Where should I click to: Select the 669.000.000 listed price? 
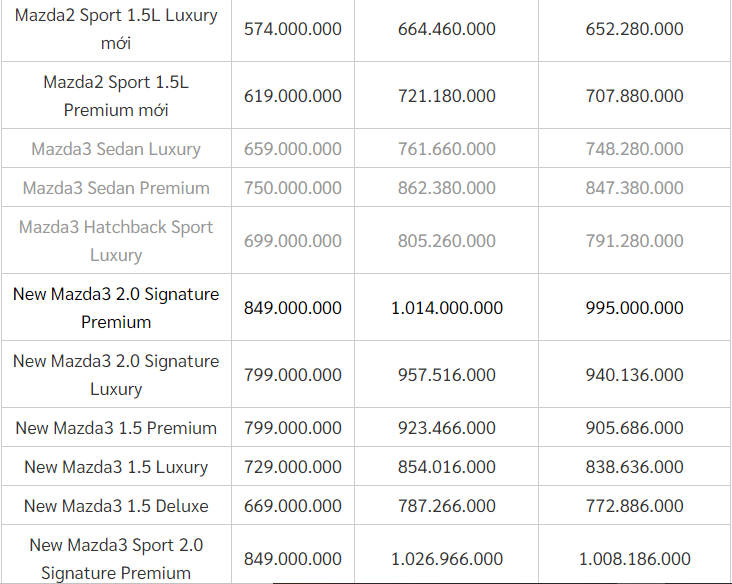[x=293, y=506]
